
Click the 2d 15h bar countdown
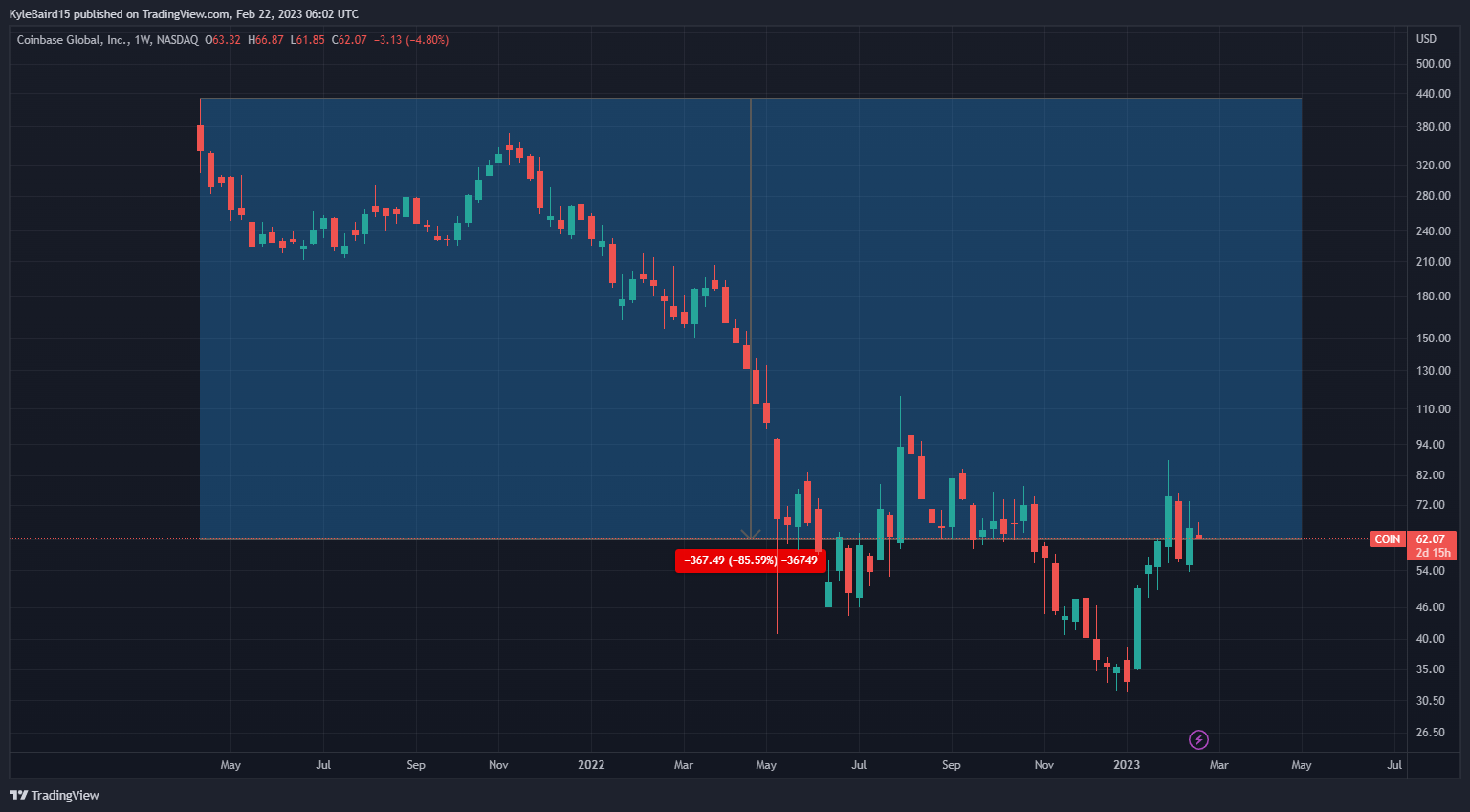pos(1433,553)
